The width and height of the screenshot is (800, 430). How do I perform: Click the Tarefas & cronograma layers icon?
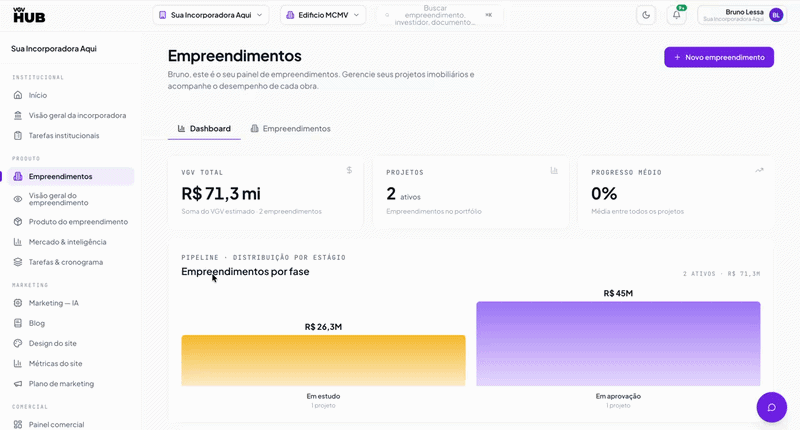[18, 262]
